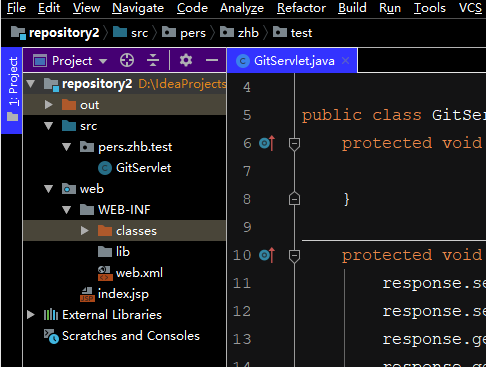Select the GitServlet class in the tree

pyautogui.click(x=124, y=168)
